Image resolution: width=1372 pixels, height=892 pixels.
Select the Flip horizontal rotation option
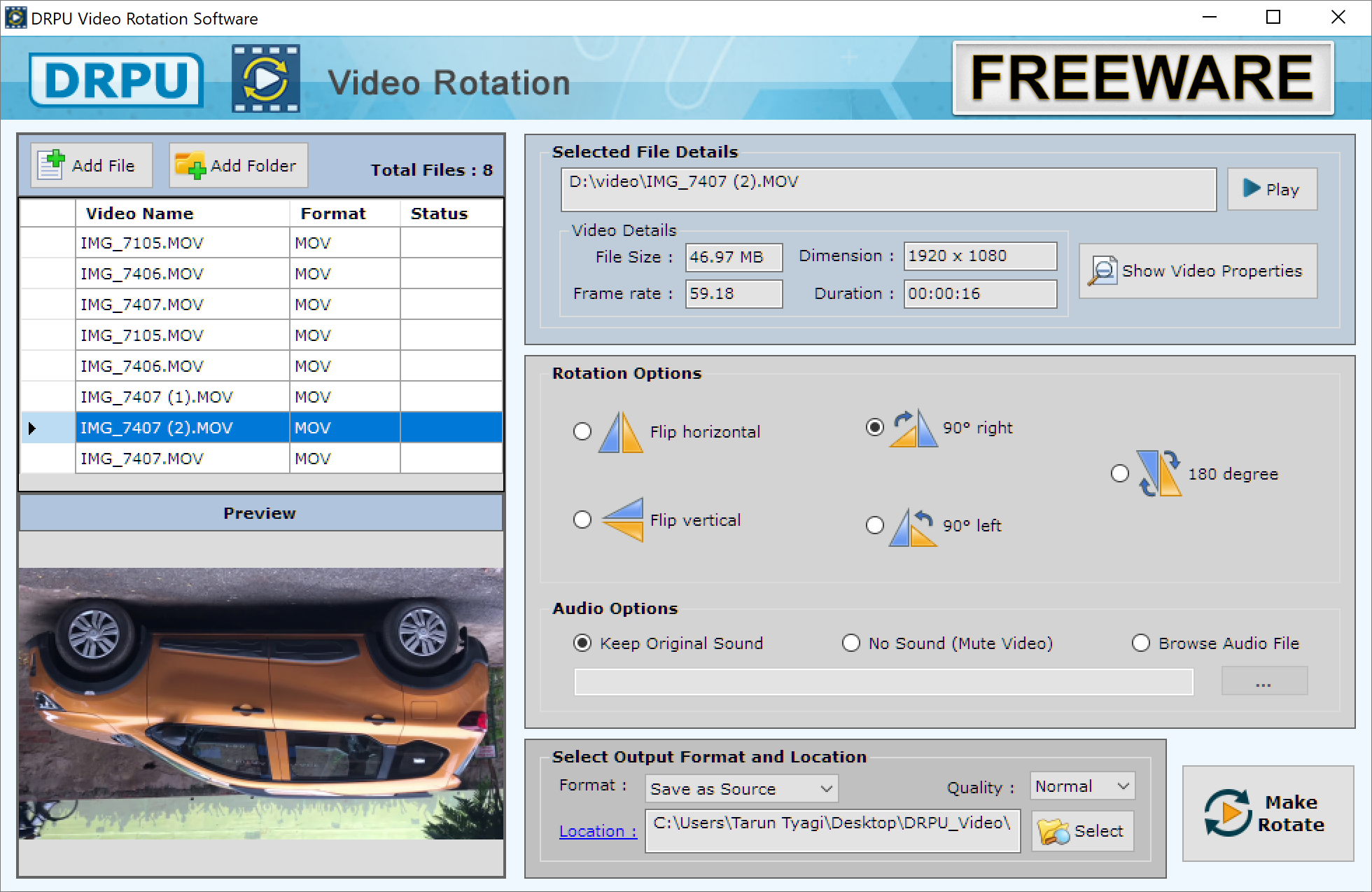(x=582, y=431)
